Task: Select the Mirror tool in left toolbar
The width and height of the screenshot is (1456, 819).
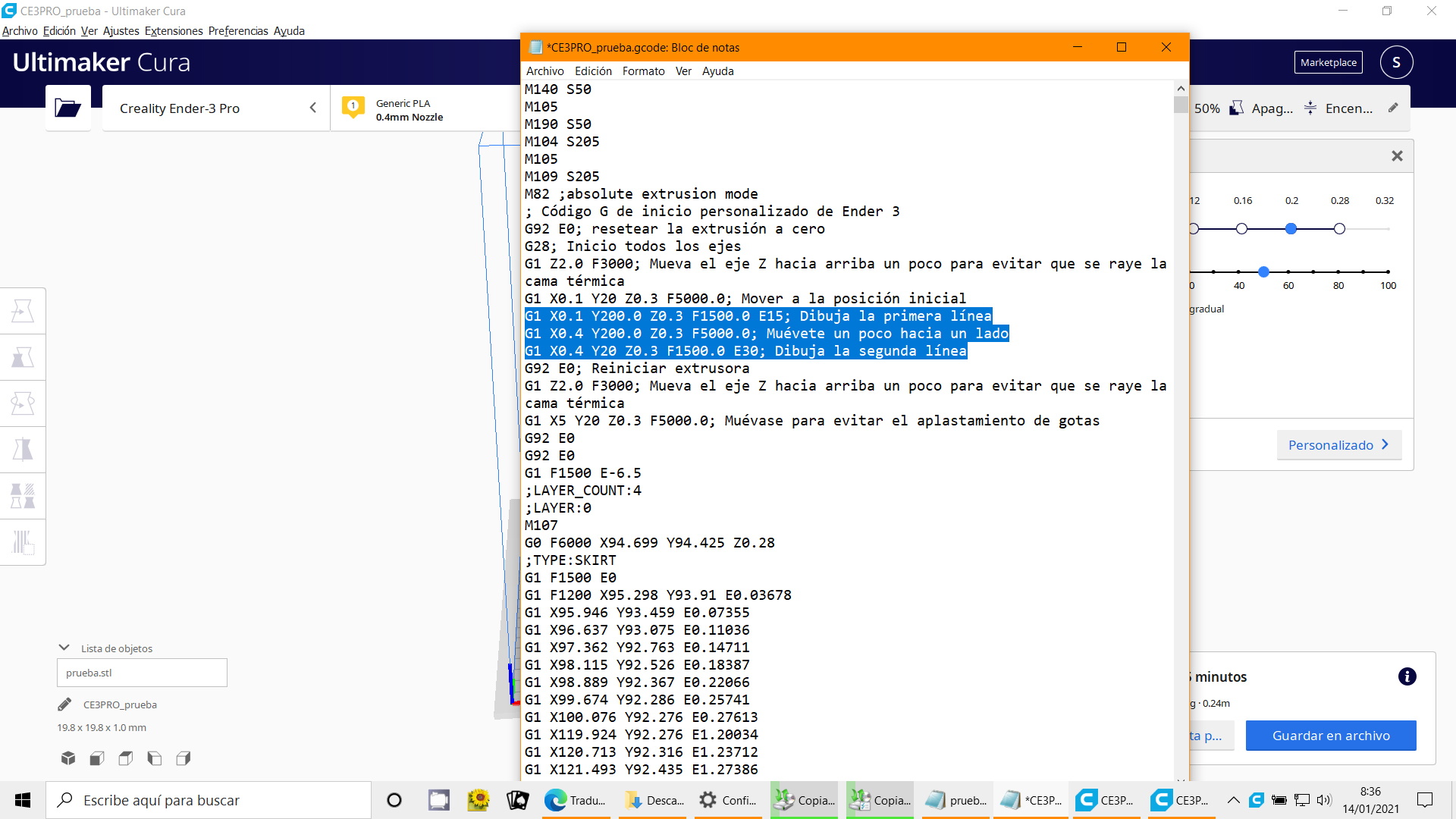Action: [x=23, y=450]
